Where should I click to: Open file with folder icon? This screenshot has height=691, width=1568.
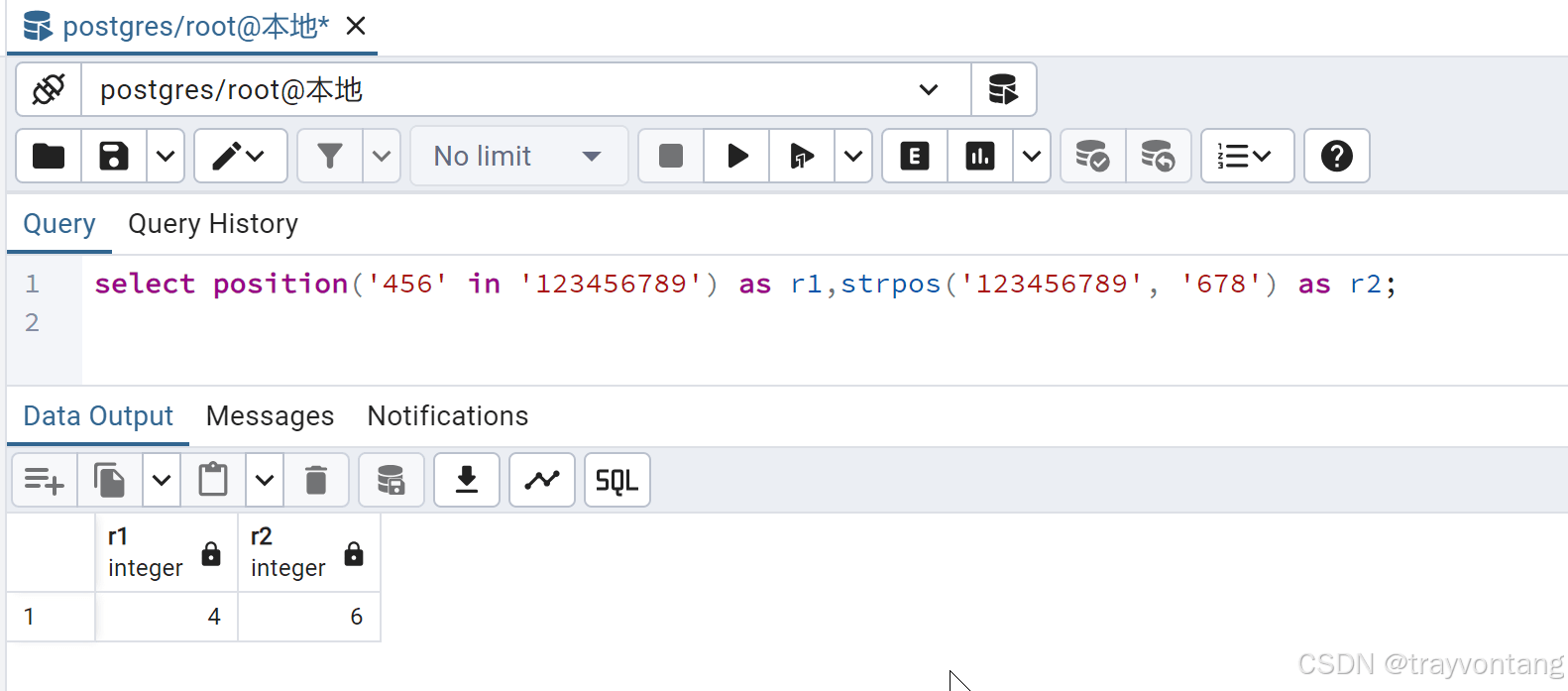(x=49, y=156)
